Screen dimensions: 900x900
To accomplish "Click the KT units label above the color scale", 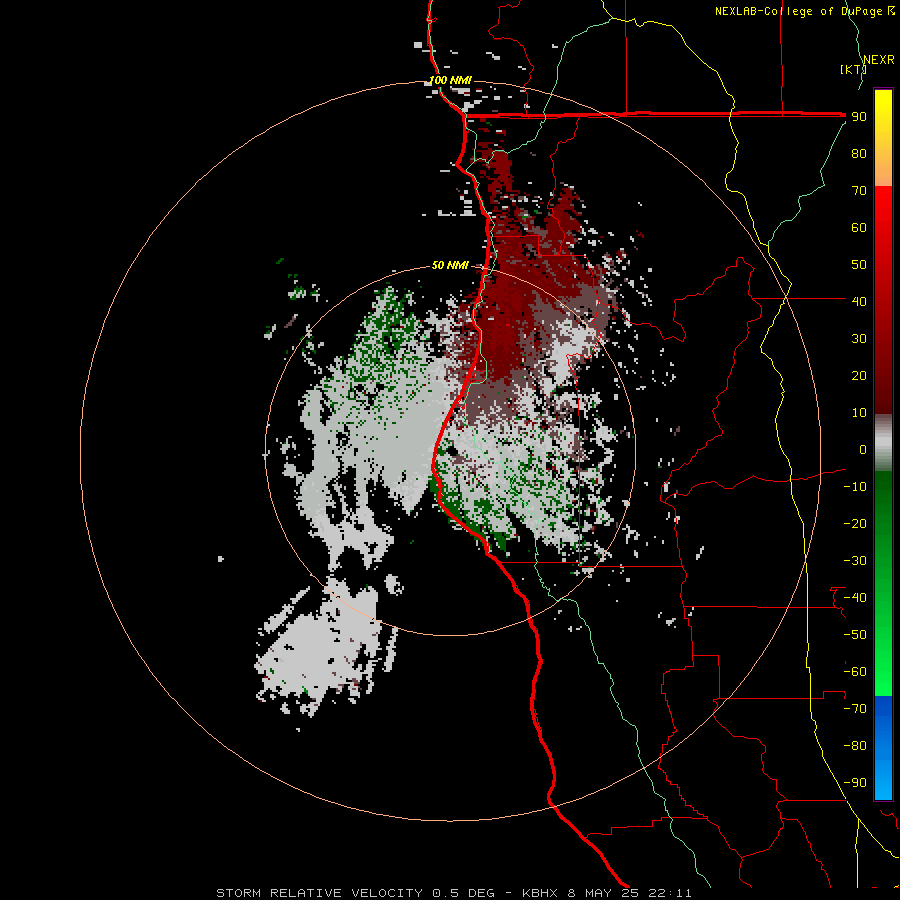I will (x=854, y=69).
